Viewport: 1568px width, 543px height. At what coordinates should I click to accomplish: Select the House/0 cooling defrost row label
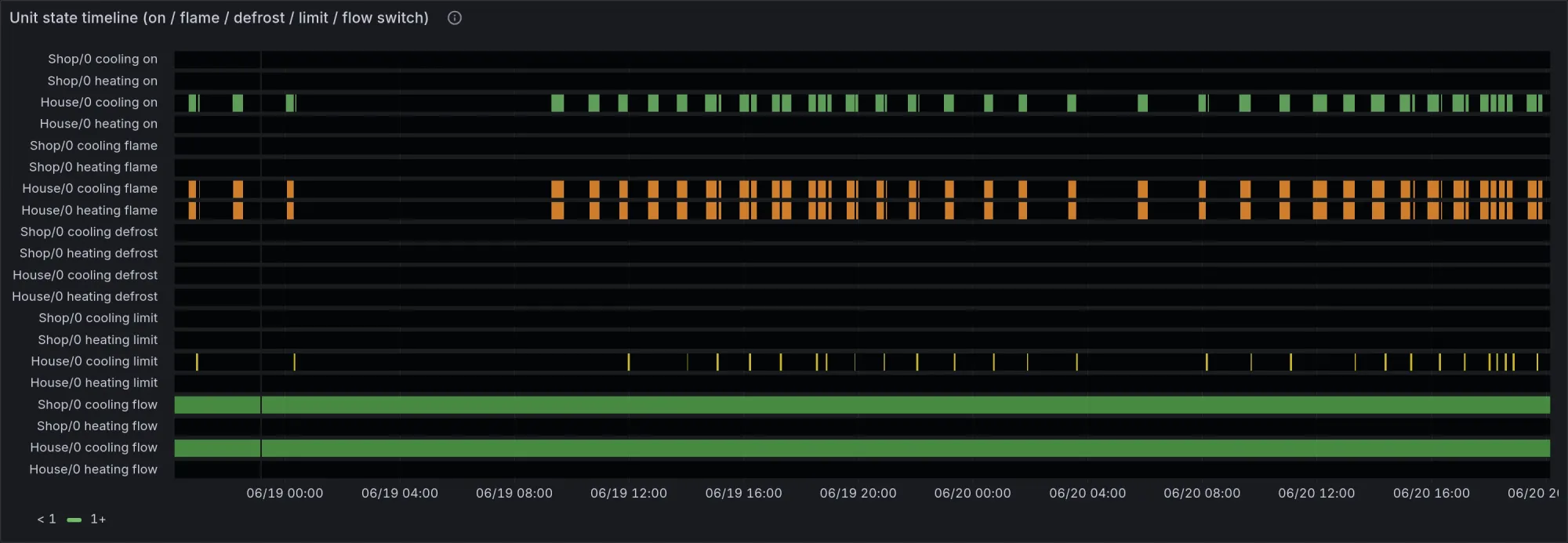(85, 275)
